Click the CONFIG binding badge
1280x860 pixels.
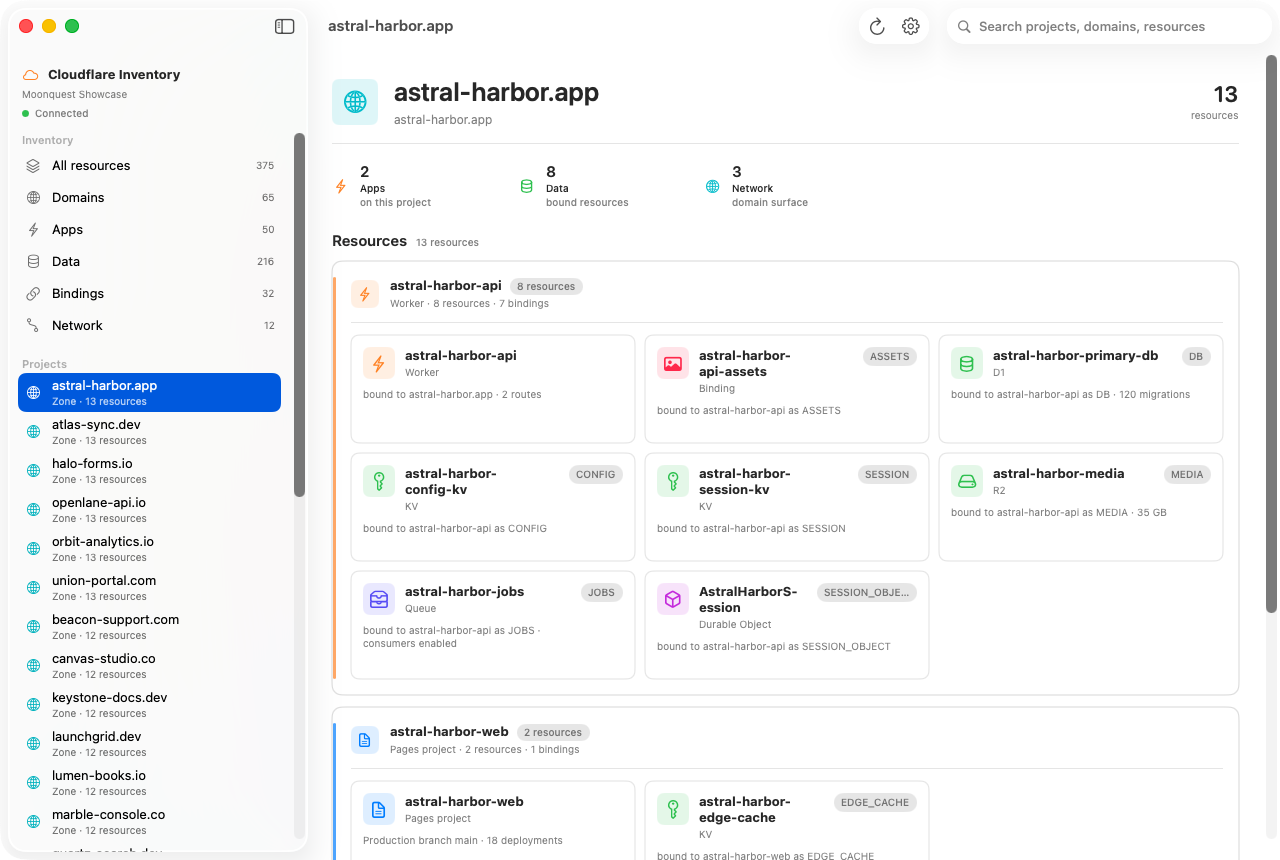pos(596,474)
